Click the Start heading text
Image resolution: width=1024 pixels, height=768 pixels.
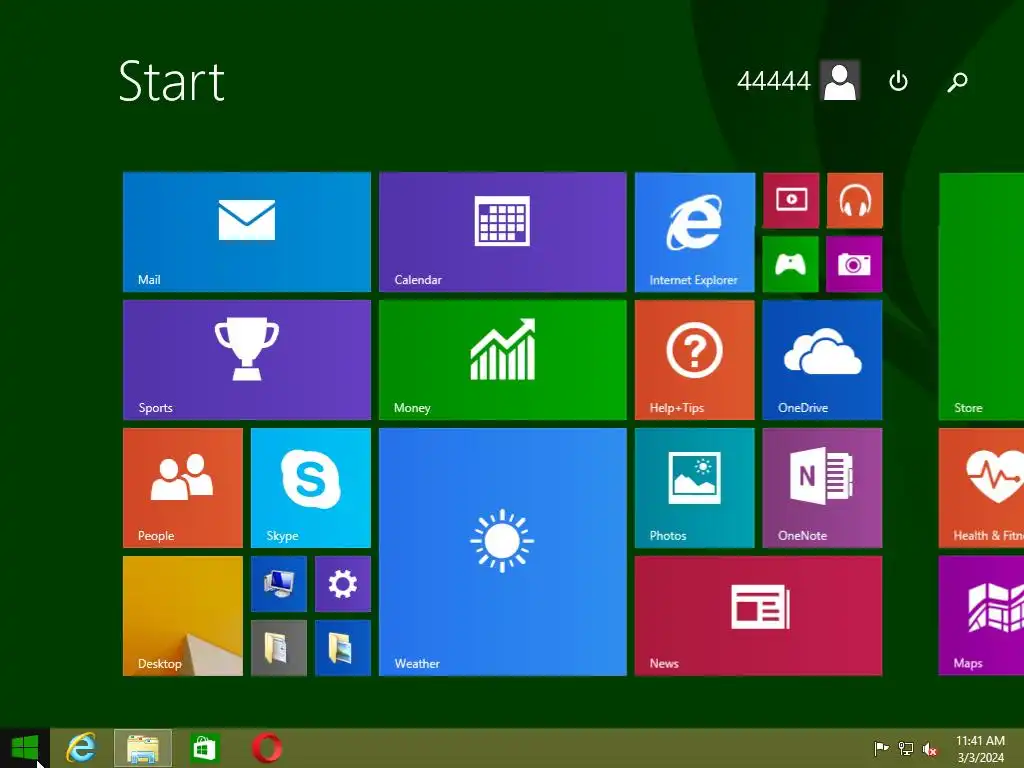172,82
